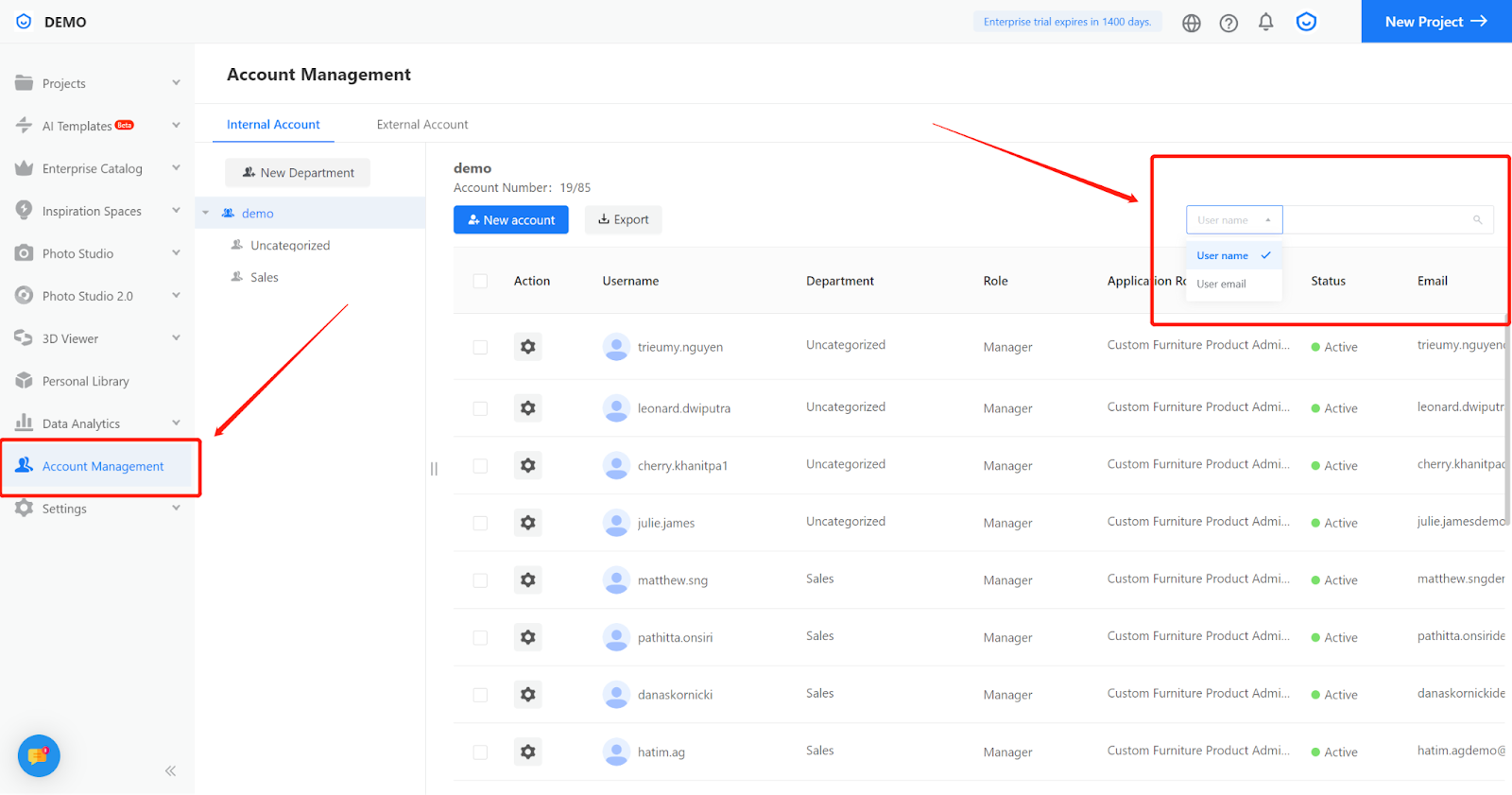Collapse sidebar with double chevron icon
Image resolution: width=1512 pixels, height=795 pixels.
click(x=170, y=770)
